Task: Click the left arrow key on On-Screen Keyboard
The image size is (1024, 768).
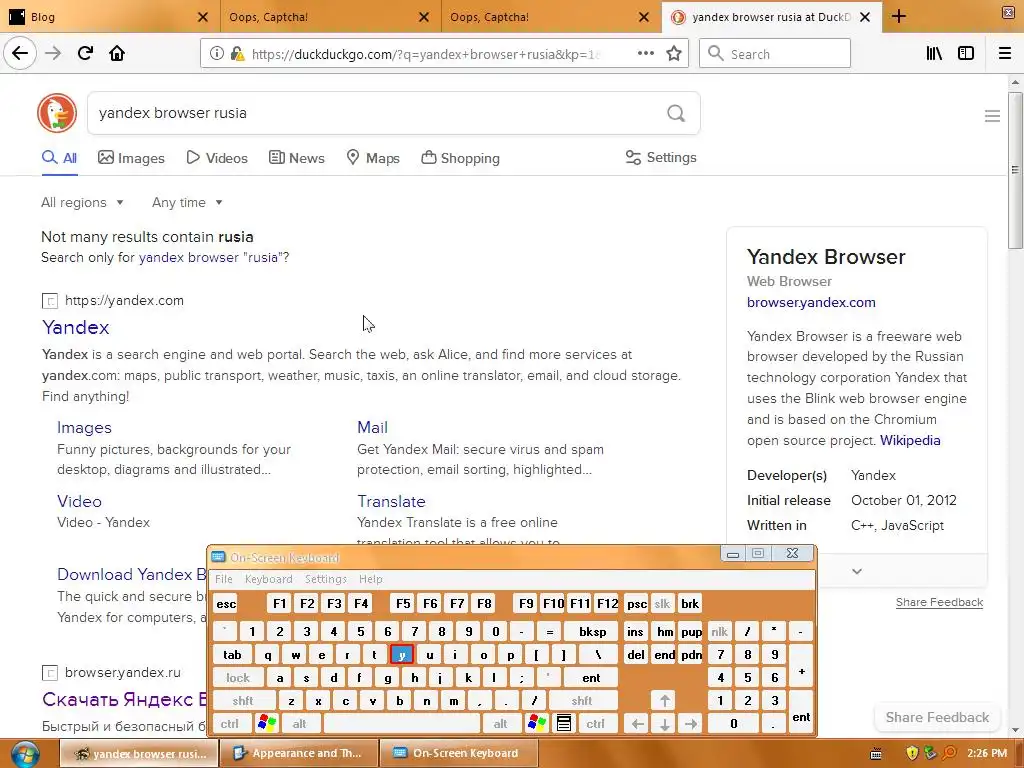Action: click(637, 724)
